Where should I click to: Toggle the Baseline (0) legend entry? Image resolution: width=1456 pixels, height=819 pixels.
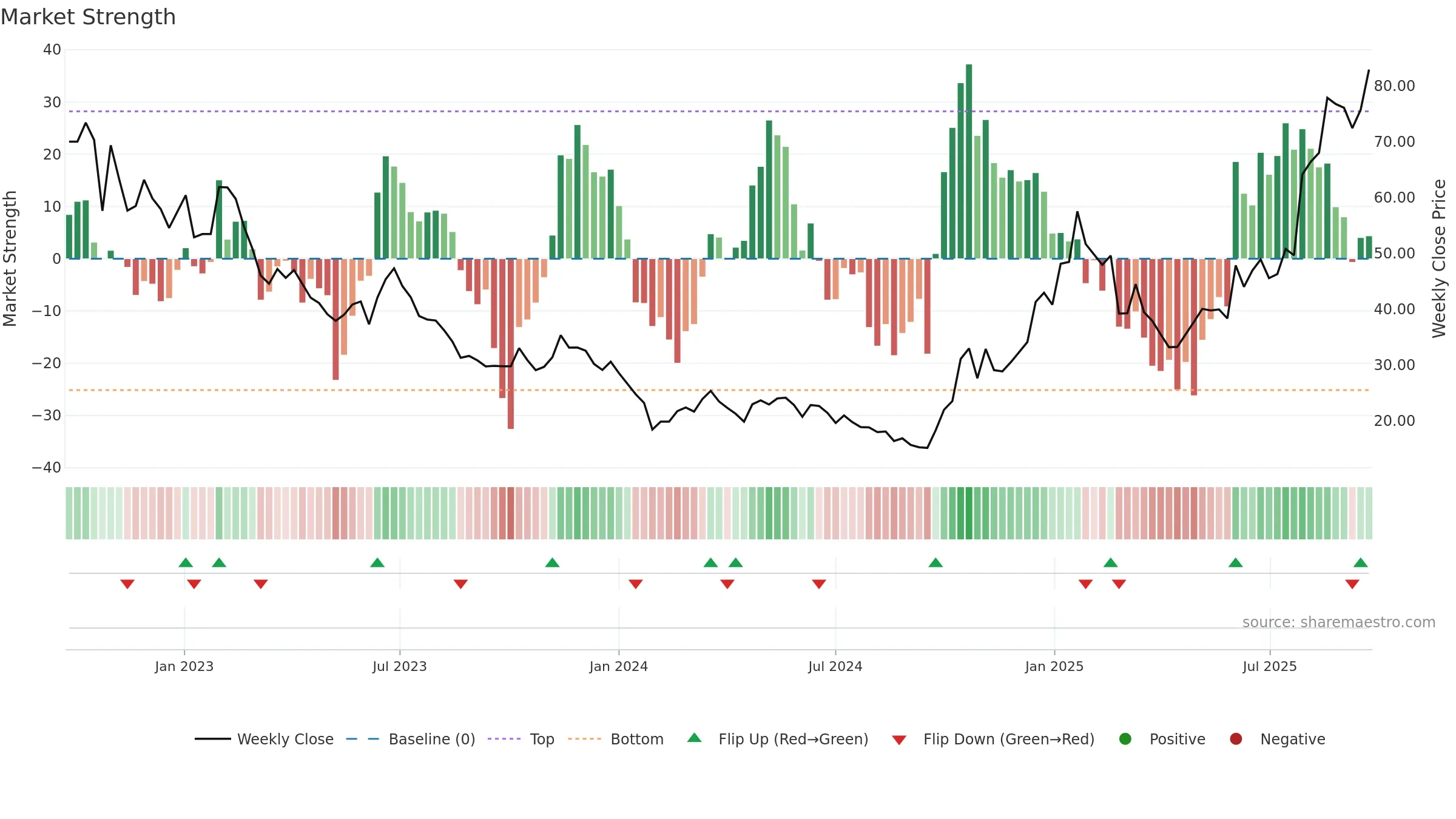[x=411, y=739]
